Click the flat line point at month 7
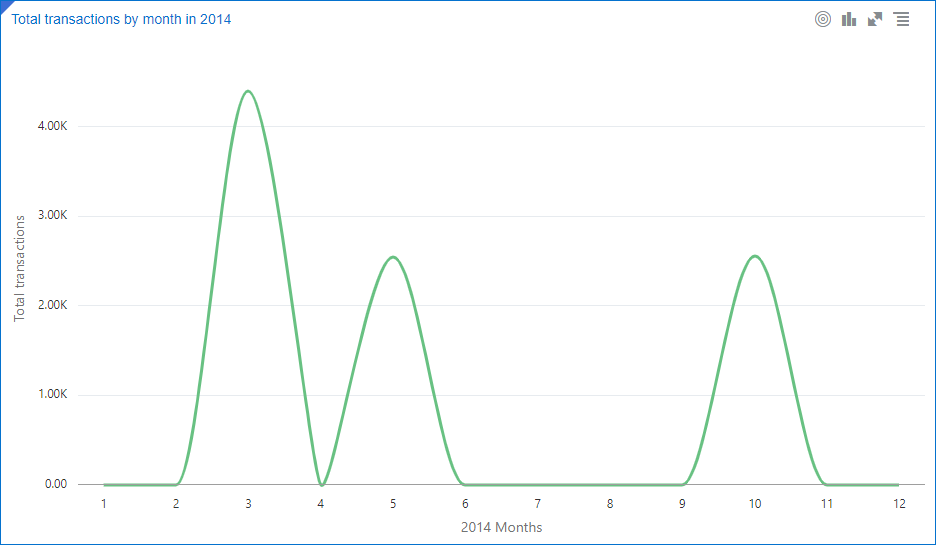The width and height of the screenshot is (936, 545). click(x=538, y=485)
